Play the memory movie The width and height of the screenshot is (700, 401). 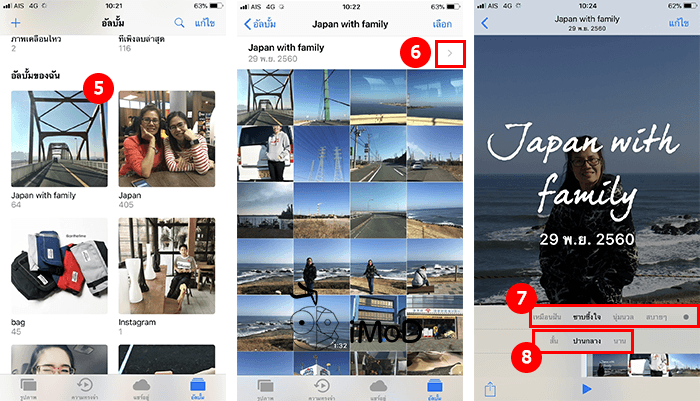587,389
